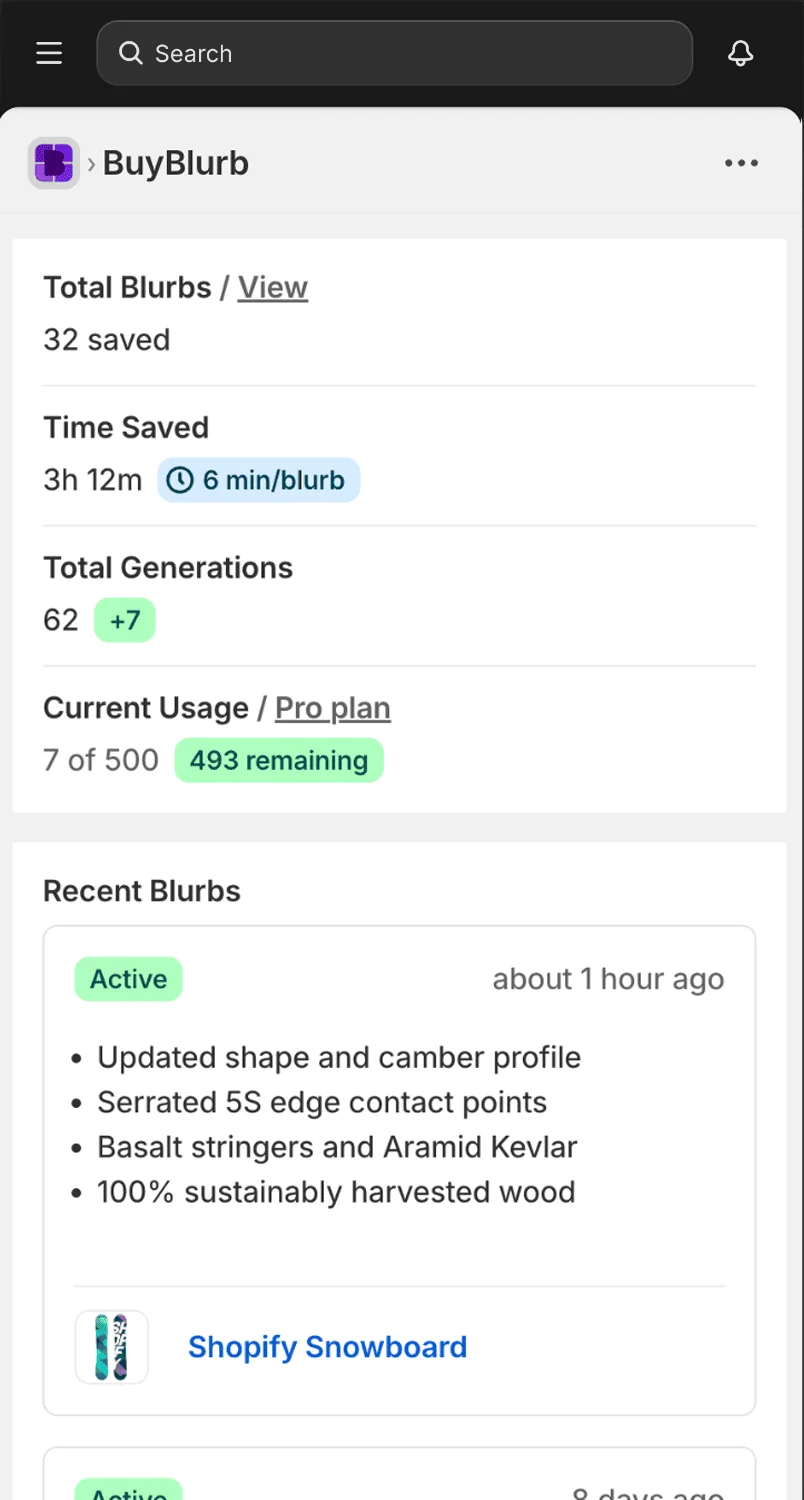
Task: Expand the Recent Blurbs section
Action: tap(141, 890)
